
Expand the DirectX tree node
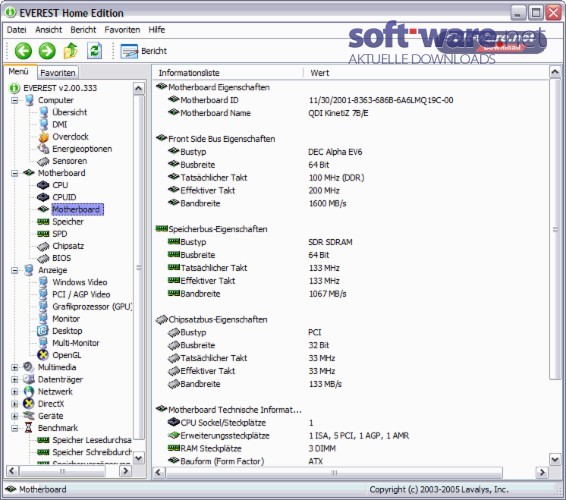[x=14, y=404]
